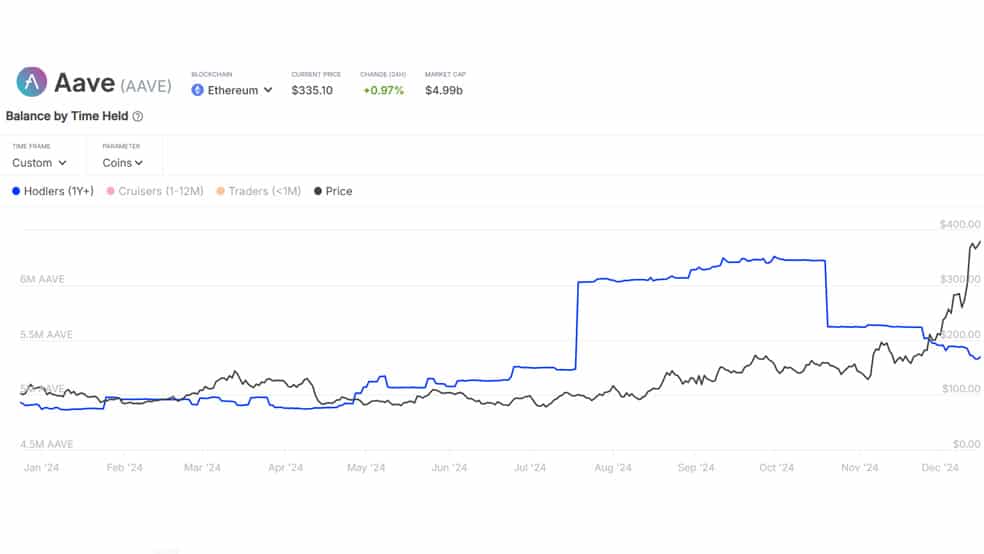This screenshot has width=984, height=554.
Task: Click the Jan '24 axis label
Action: 41,467
